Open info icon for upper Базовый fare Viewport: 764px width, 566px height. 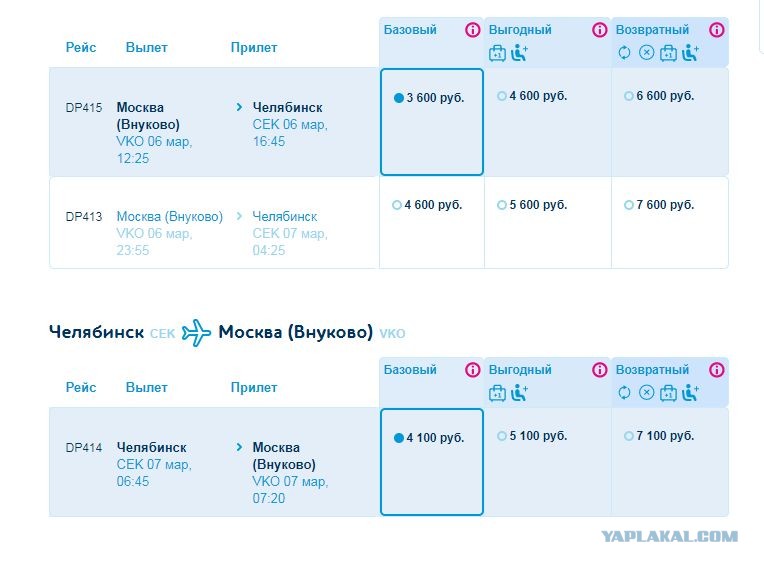coord(472,30)
